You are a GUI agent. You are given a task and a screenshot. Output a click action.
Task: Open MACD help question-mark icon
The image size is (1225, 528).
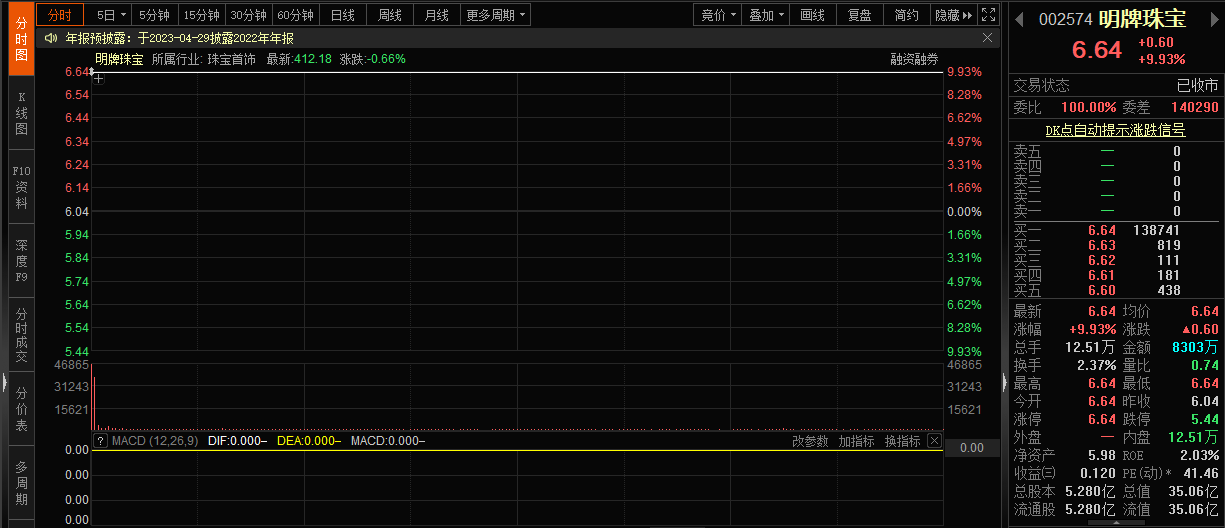pos(100,441)
